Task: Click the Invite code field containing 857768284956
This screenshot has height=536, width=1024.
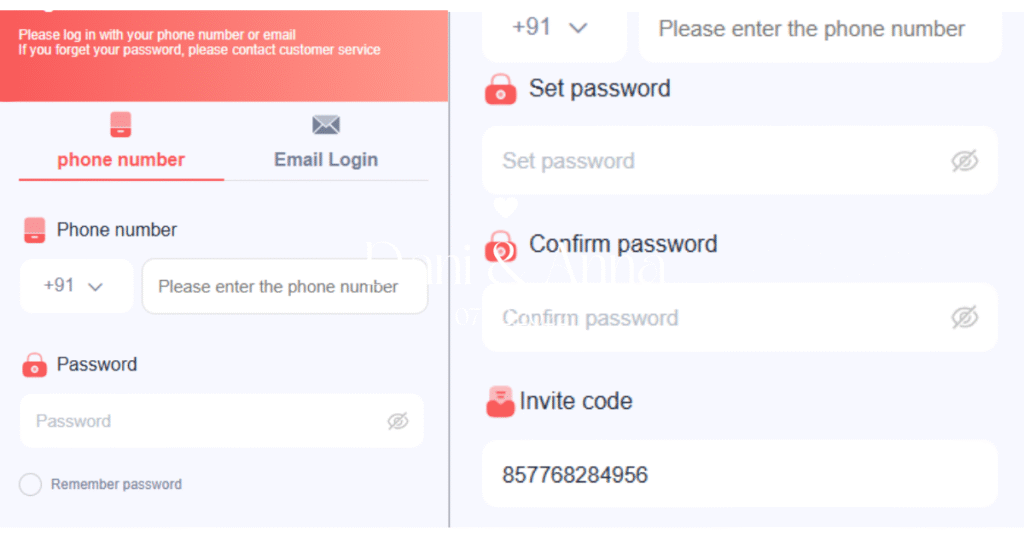Action: 738,474
